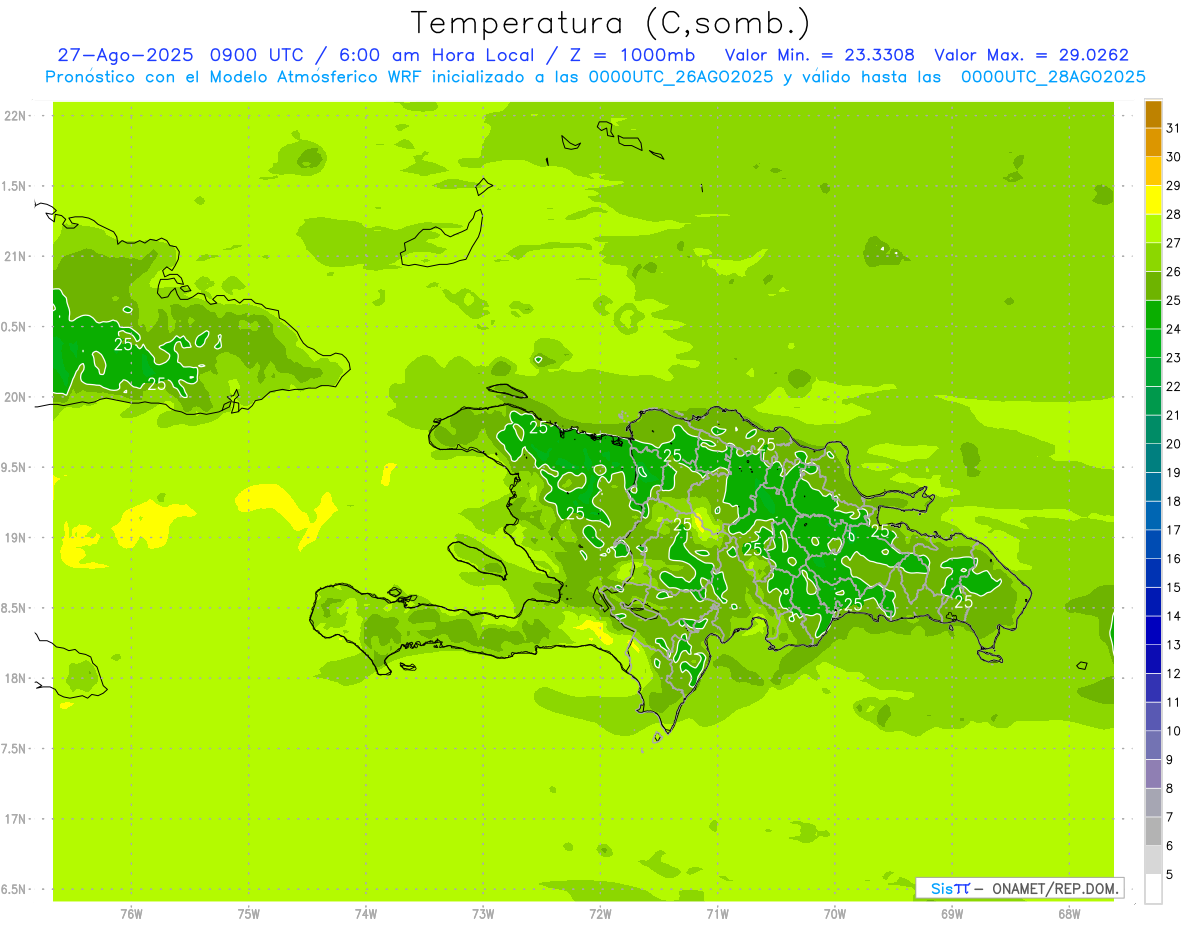Click "Valor Max. = 29.0262" text
This screenshot has width=1200, height=927.
tap(1032, 55)
